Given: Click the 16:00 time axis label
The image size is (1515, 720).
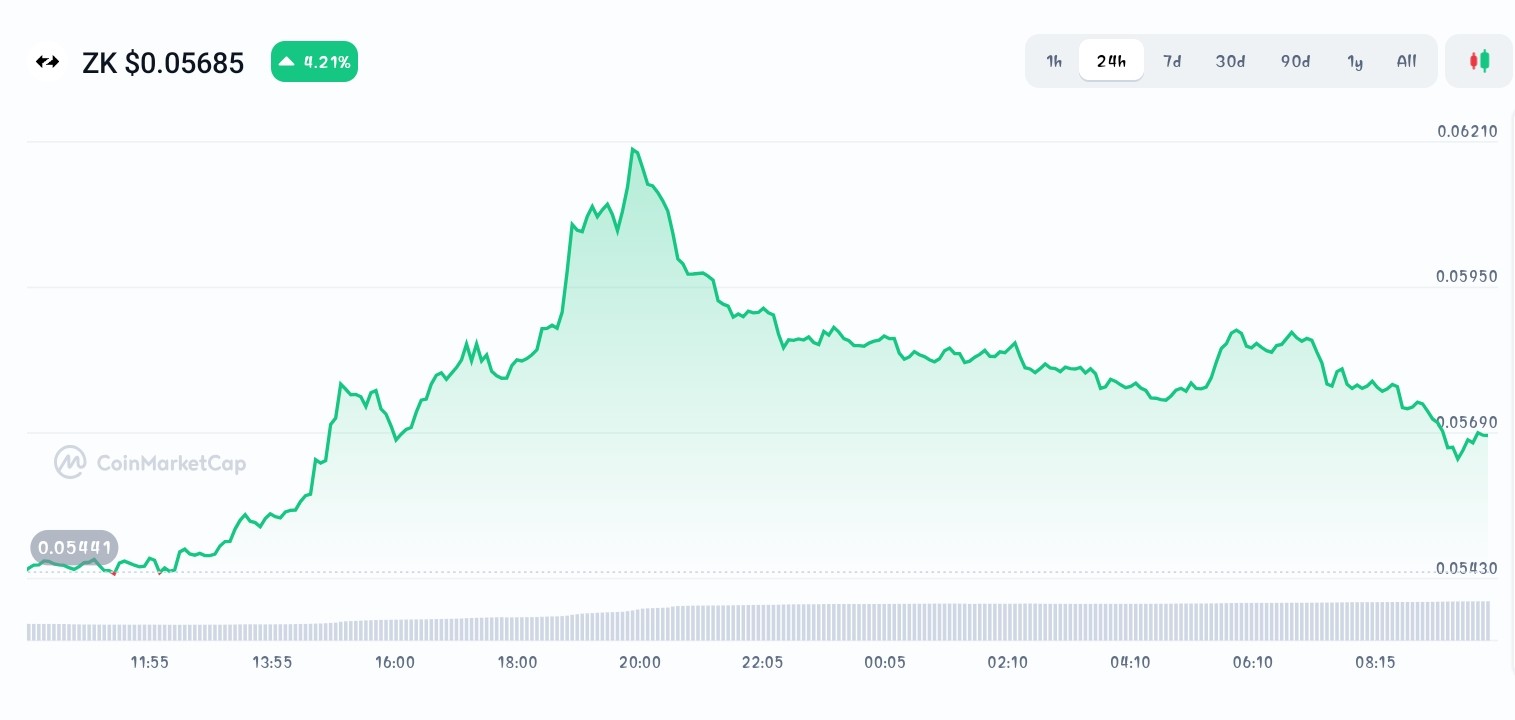Looking at the screenshot, I should click(x=395, y=662).
